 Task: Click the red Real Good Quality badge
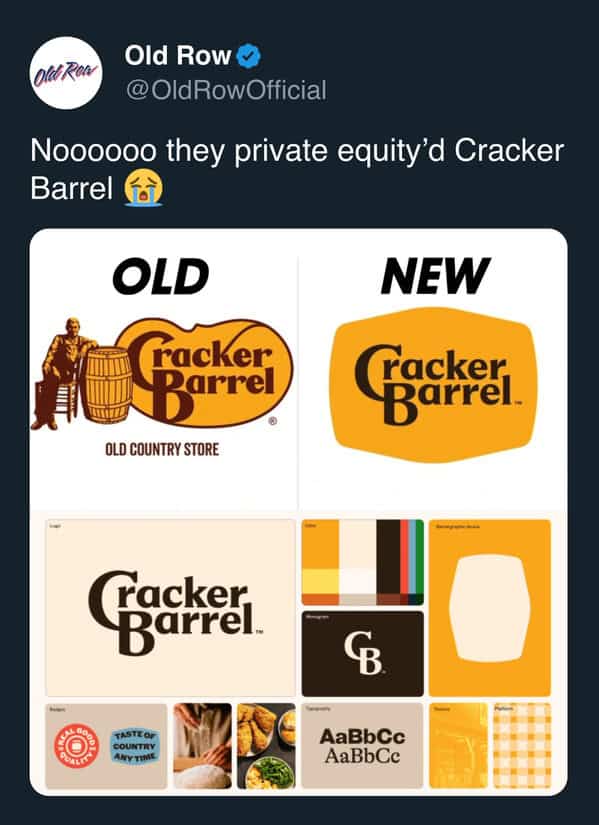[76, 747]
